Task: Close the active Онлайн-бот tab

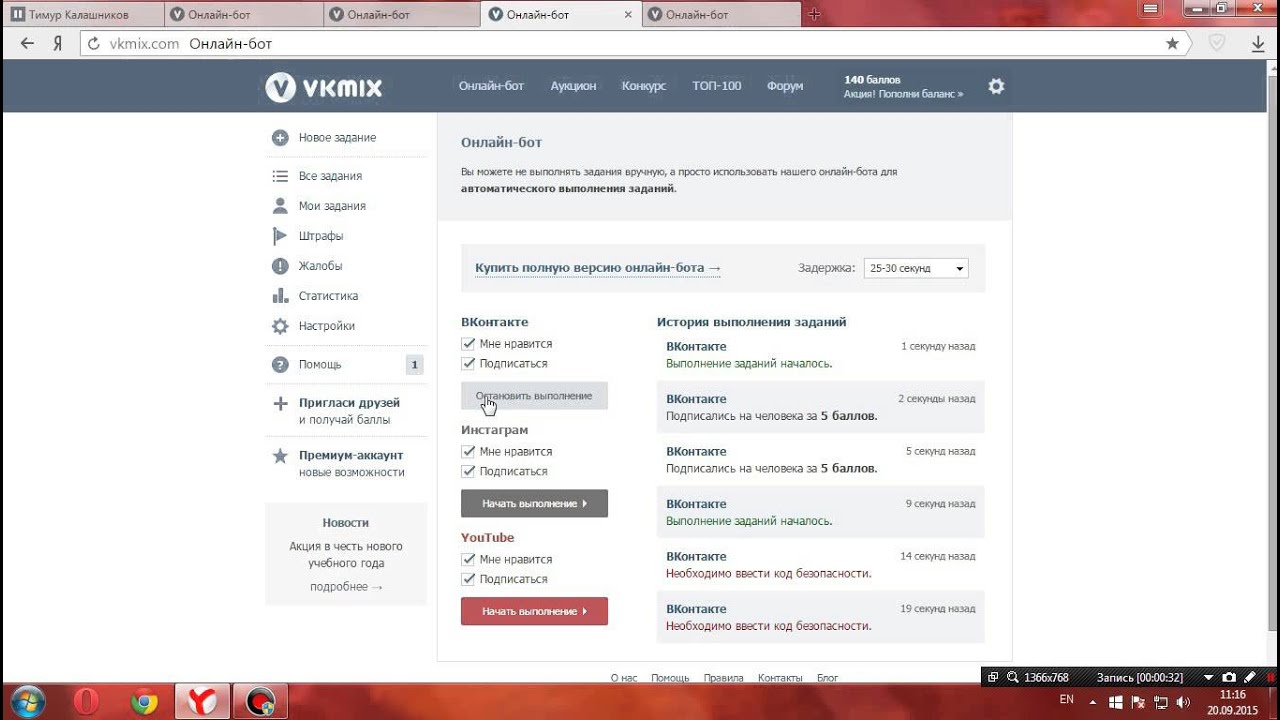Action: pyautogui.click(x=628, y=14)
